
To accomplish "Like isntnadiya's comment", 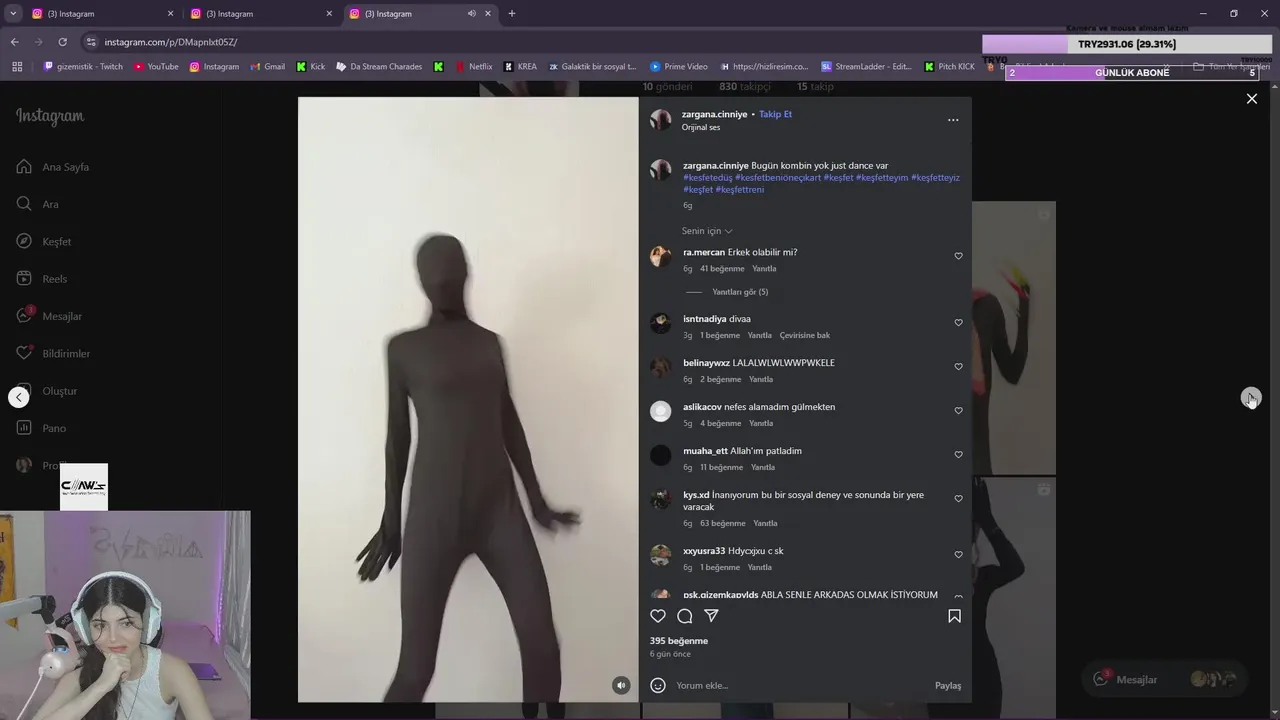I will tap(958, 322).
